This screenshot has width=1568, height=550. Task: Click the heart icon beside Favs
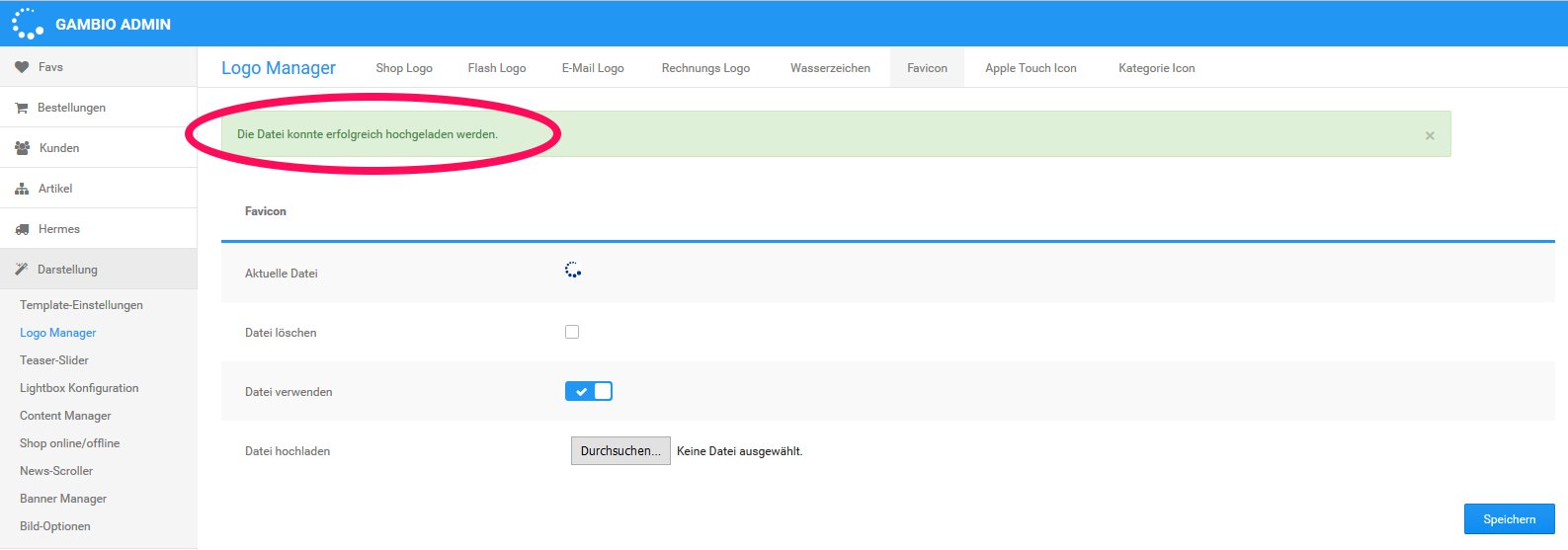pyautogui.click(x=22, y=67)
